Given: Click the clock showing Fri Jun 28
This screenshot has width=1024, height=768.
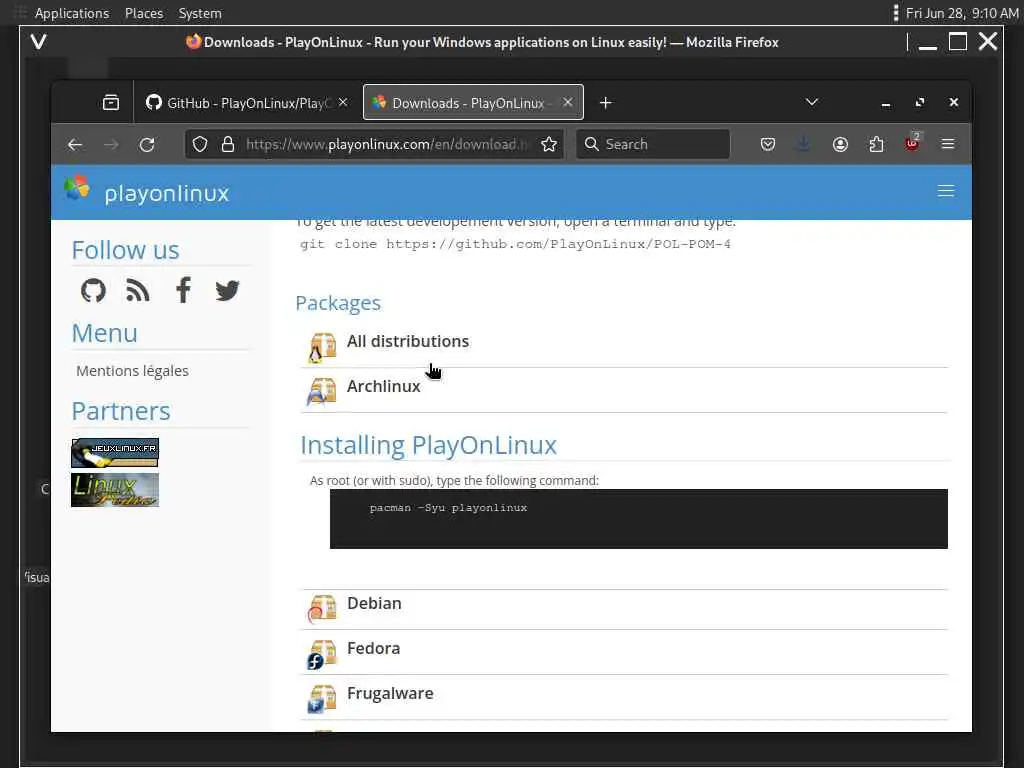Looking at the screenshot, I should pyautogui.click(x=962, y=13).
